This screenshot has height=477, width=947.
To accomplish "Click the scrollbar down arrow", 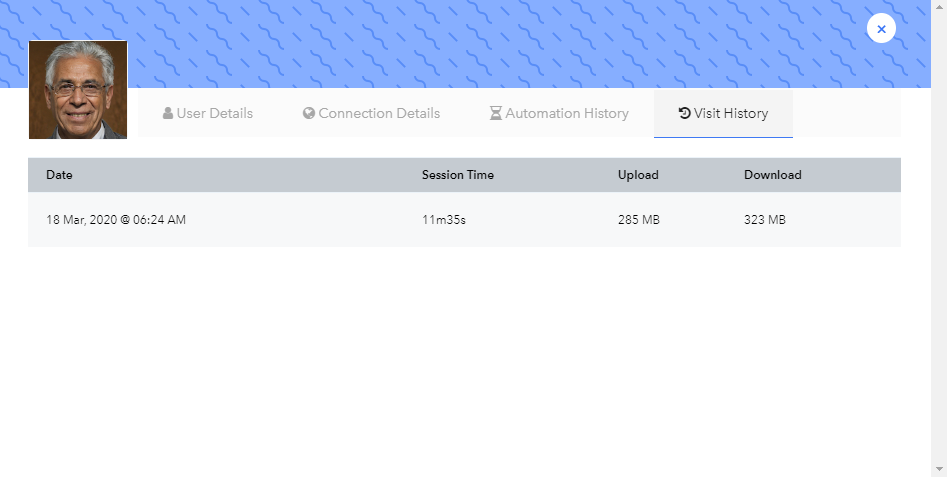I will coord(939,469).
